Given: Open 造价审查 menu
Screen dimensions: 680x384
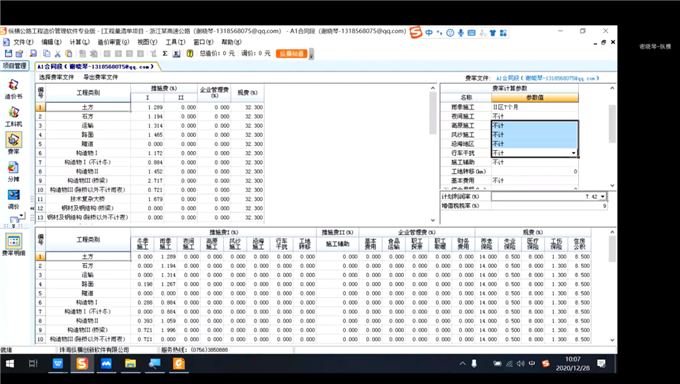Looking at the screenshot, I should [113, 42].
